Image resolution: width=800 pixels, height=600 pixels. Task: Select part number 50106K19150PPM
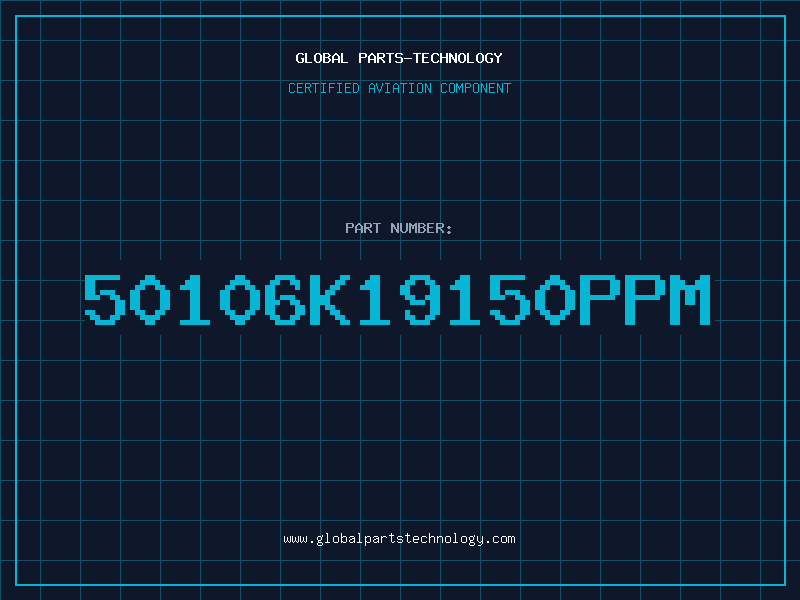point(397,299)
